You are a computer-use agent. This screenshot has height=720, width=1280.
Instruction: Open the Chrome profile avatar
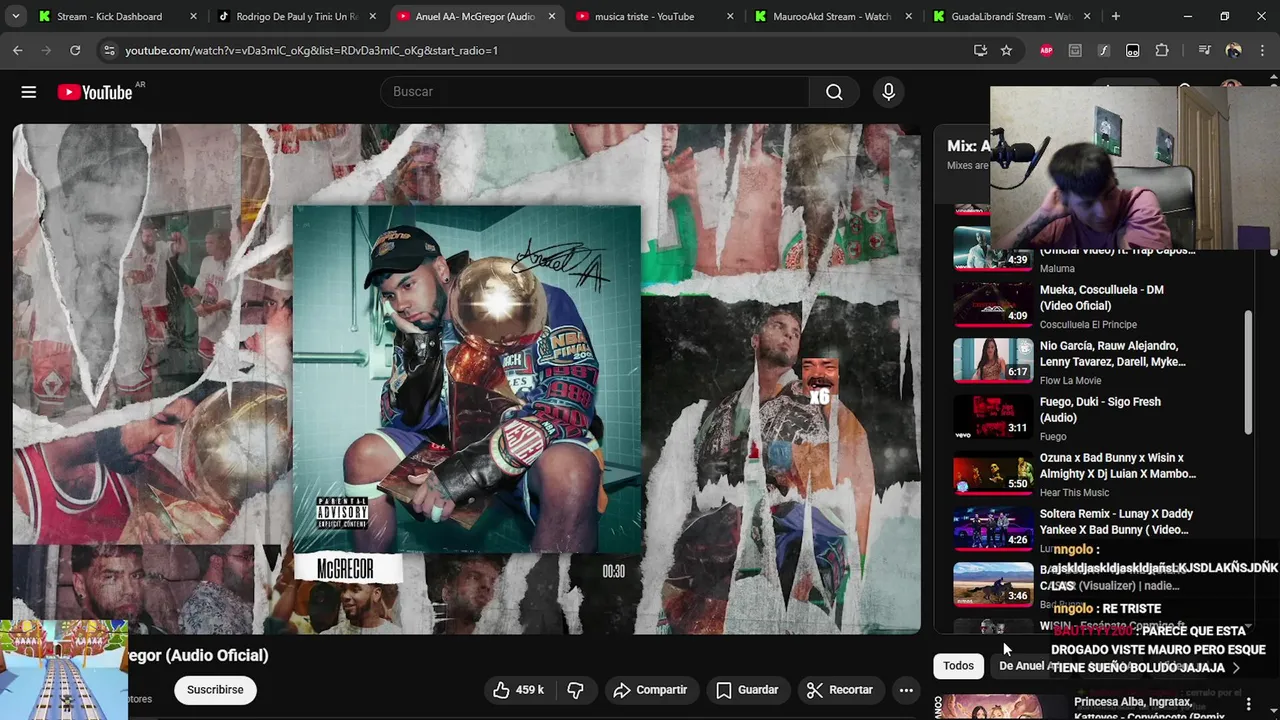[x=1233, y=50]
